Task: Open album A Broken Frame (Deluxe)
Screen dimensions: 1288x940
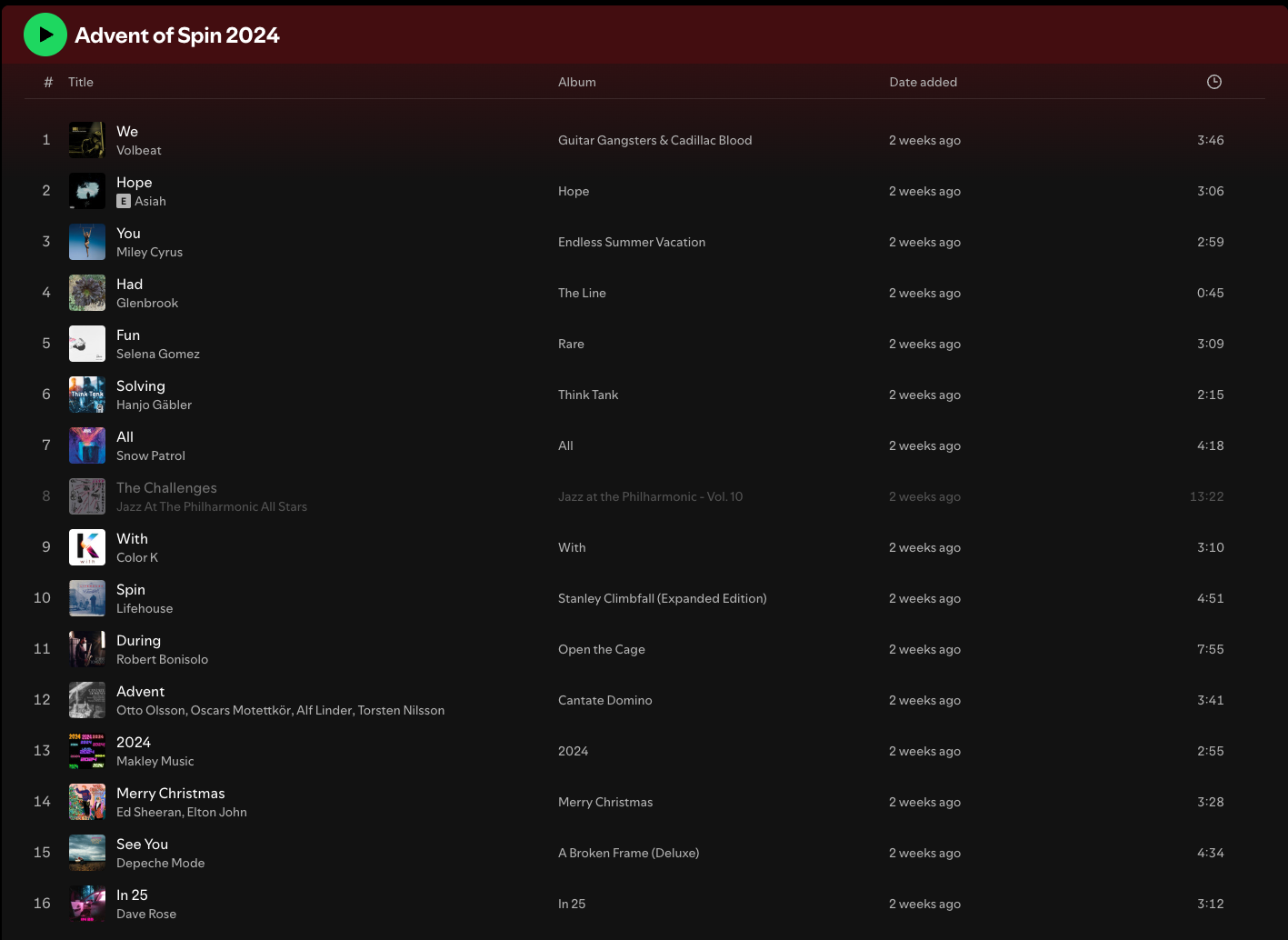Action: point(629,853)
